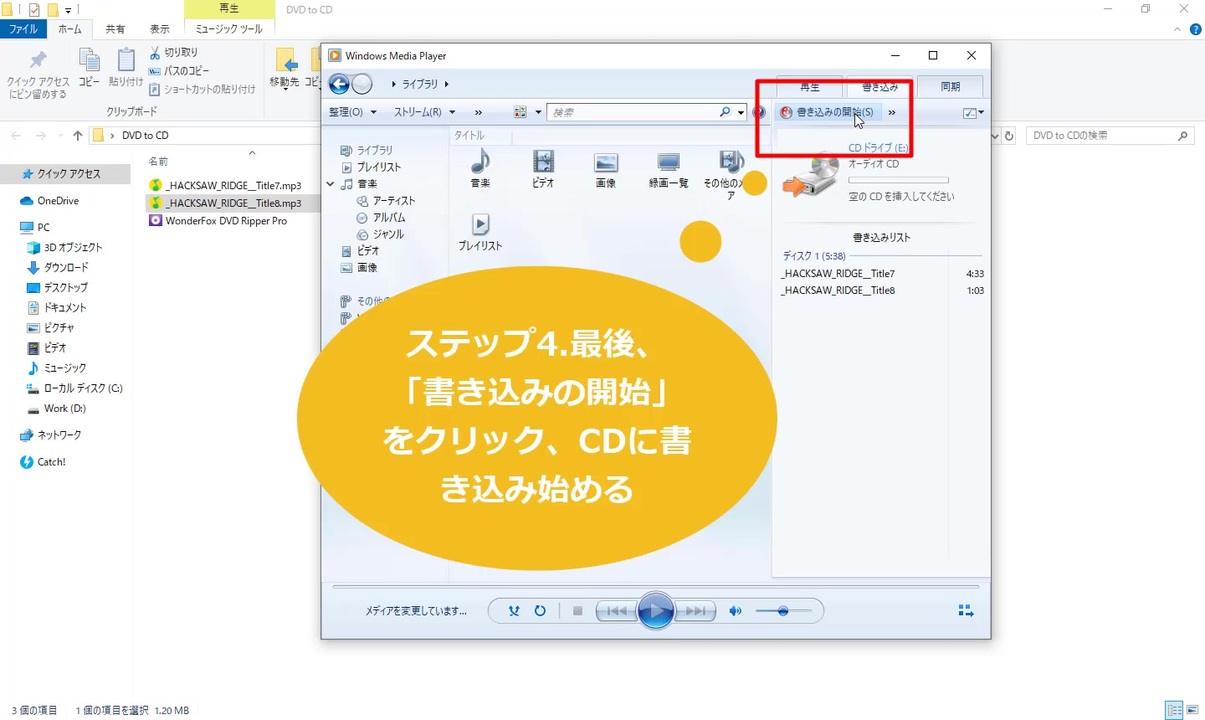The image size is (1205, 720).
Task: Collapse the 音楽 tree node
Action: pos(330,184)
